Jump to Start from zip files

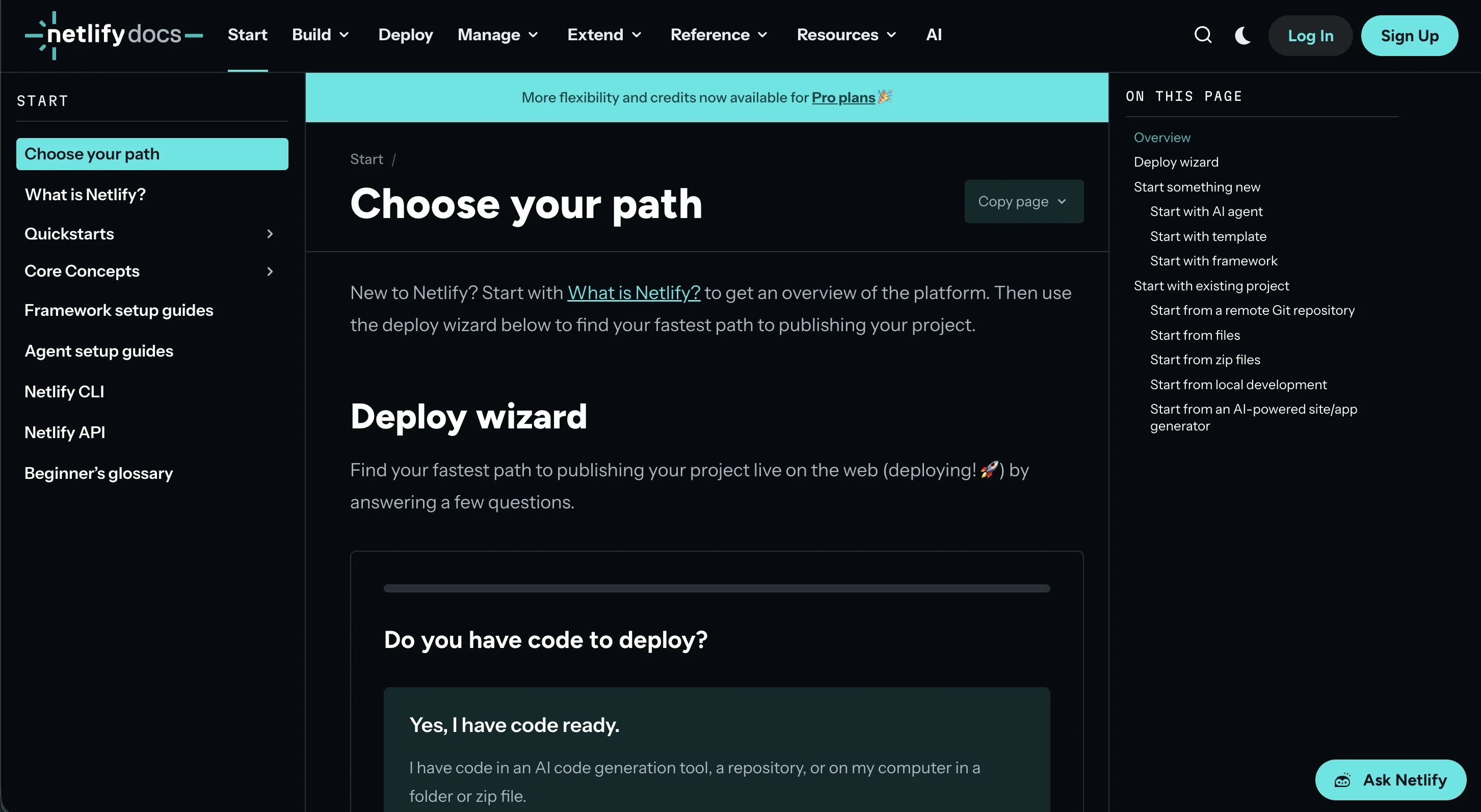1205,360
